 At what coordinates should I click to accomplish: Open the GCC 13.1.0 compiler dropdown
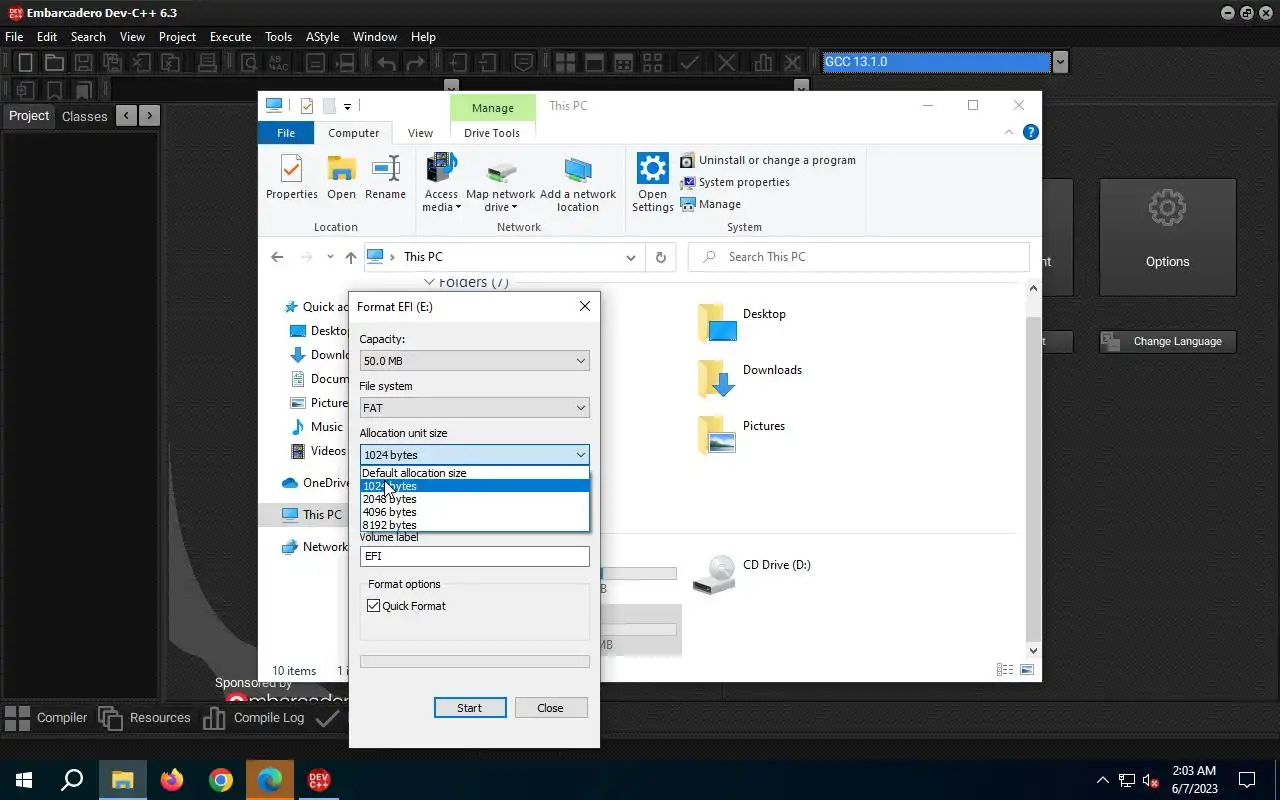[x=1060, y=62]
